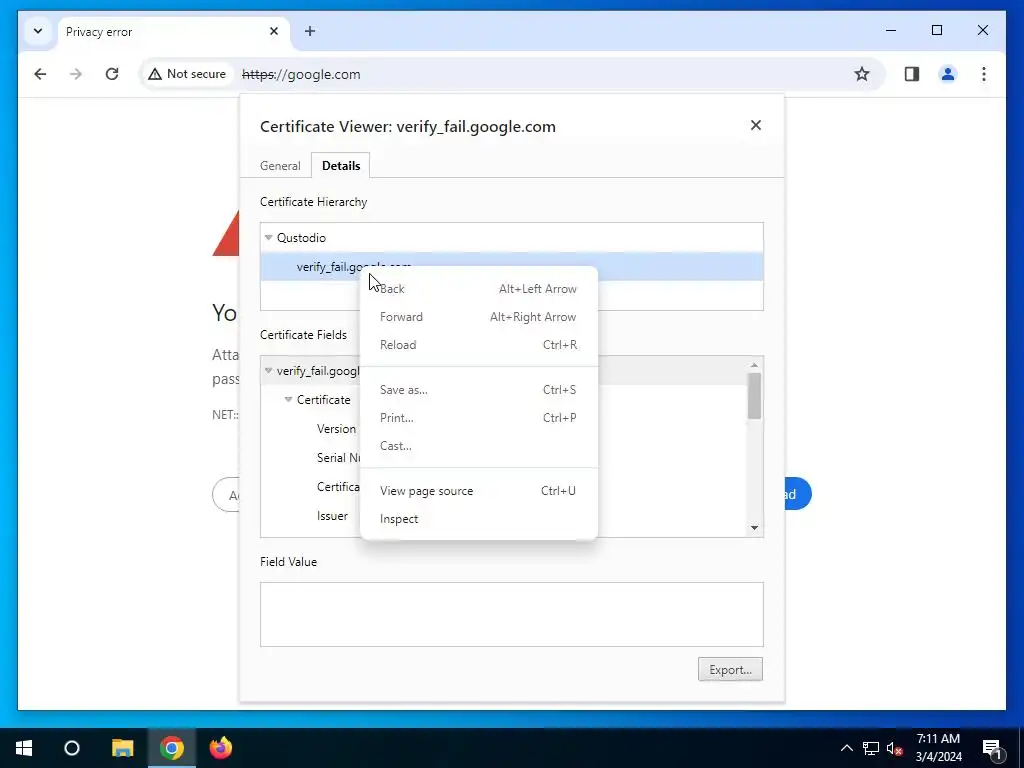This screenshot has width=1024, height=768.
Task: Close the Privacy error tab
Action: point(274,31)
